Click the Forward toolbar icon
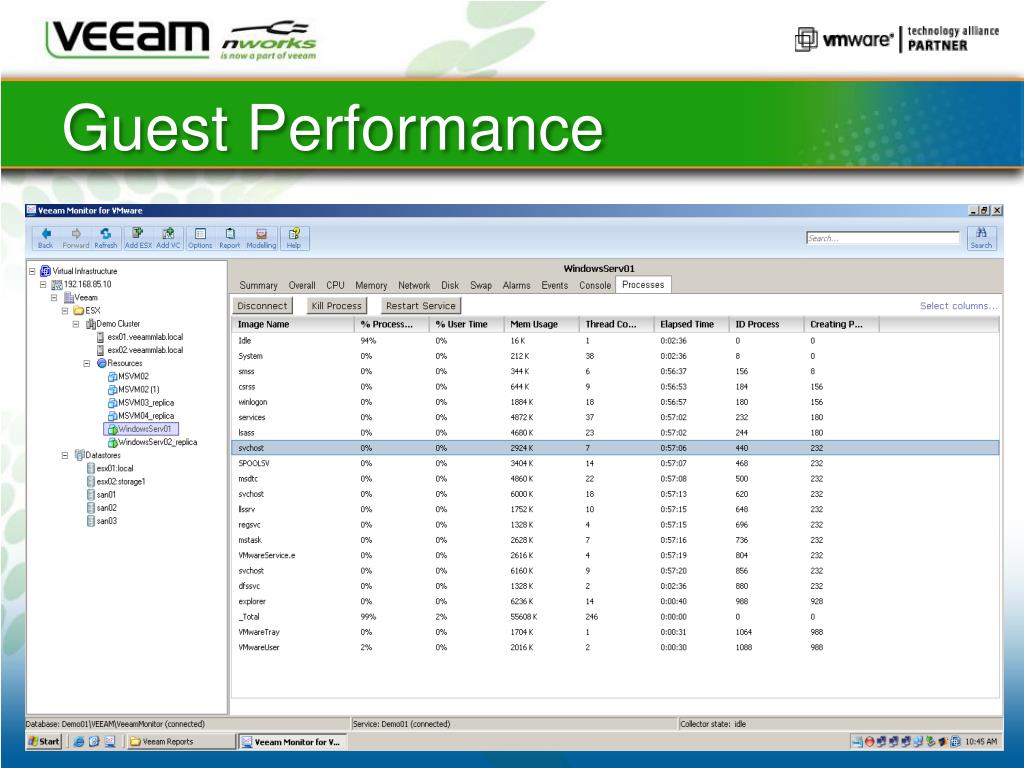 (76, 238)
